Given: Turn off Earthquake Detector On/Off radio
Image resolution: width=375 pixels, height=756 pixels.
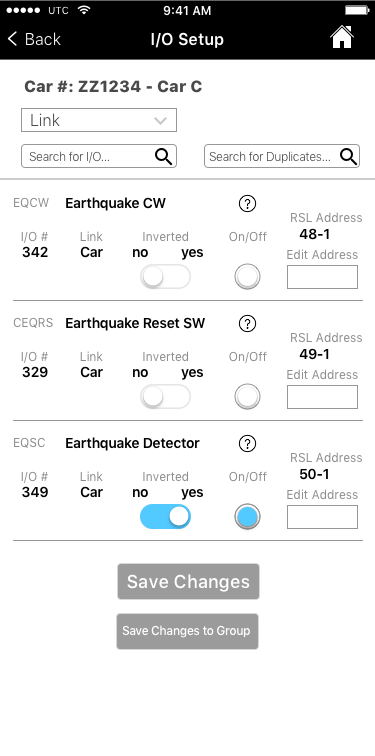Looking at the screenshot, I should tap(247, 517).
